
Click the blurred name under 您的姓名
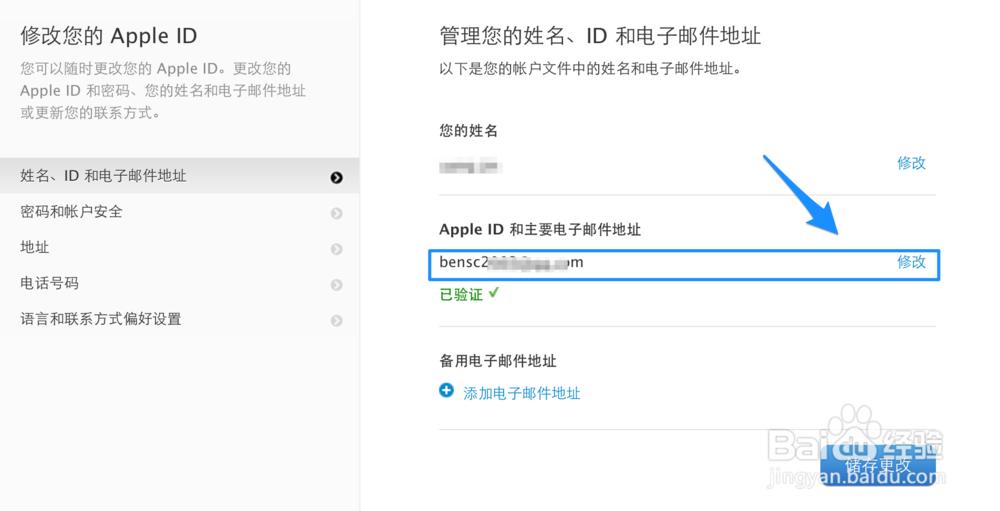coord(470,165)
